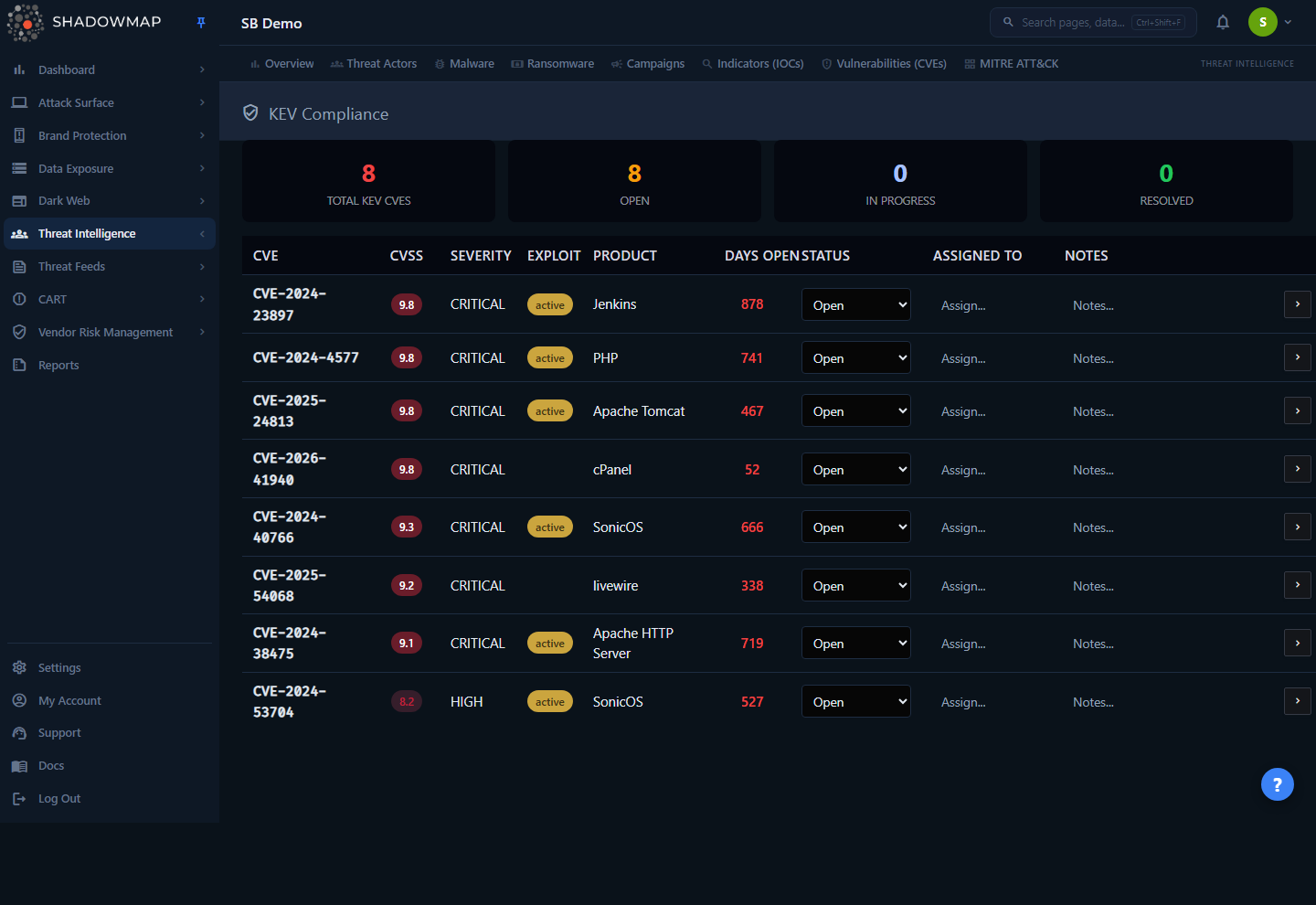The image size is (1316, 905).
Task: Select the Campaigns tab
Action: [648, 64]
